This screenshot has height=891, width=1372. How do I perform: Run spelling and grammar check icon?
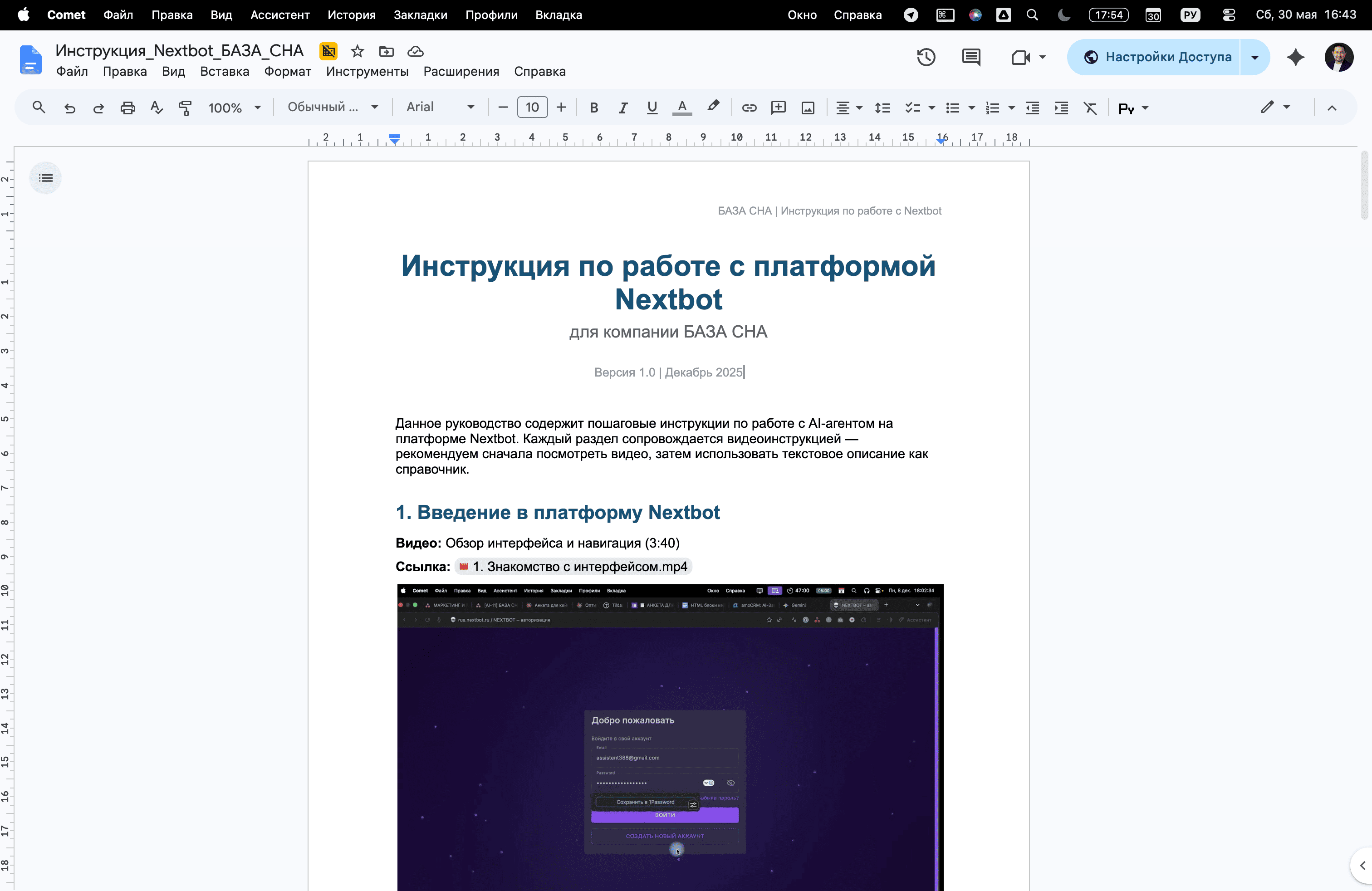[x=156, y=108]
